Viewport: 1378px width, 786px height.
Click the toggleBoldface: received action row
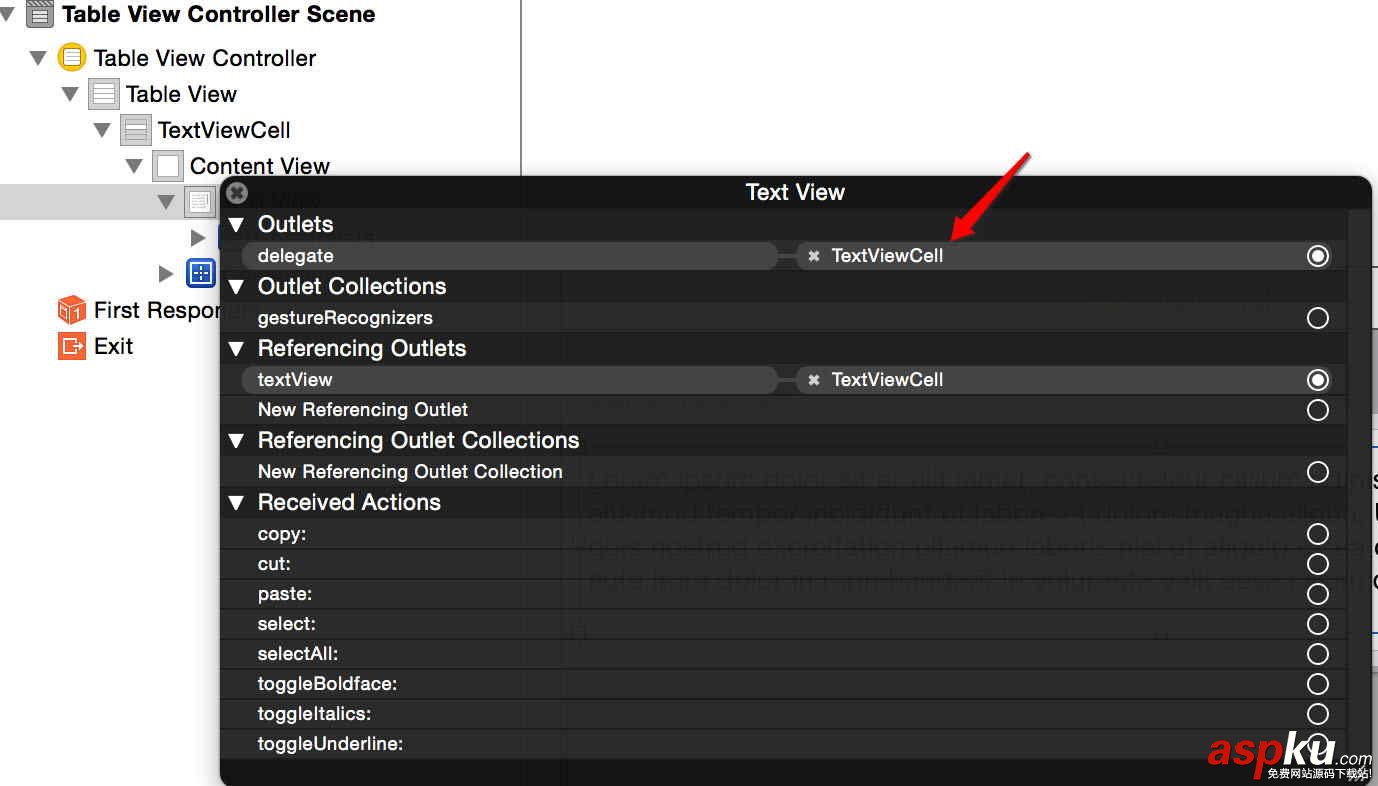pyautogui.click(x=327, y=684)
